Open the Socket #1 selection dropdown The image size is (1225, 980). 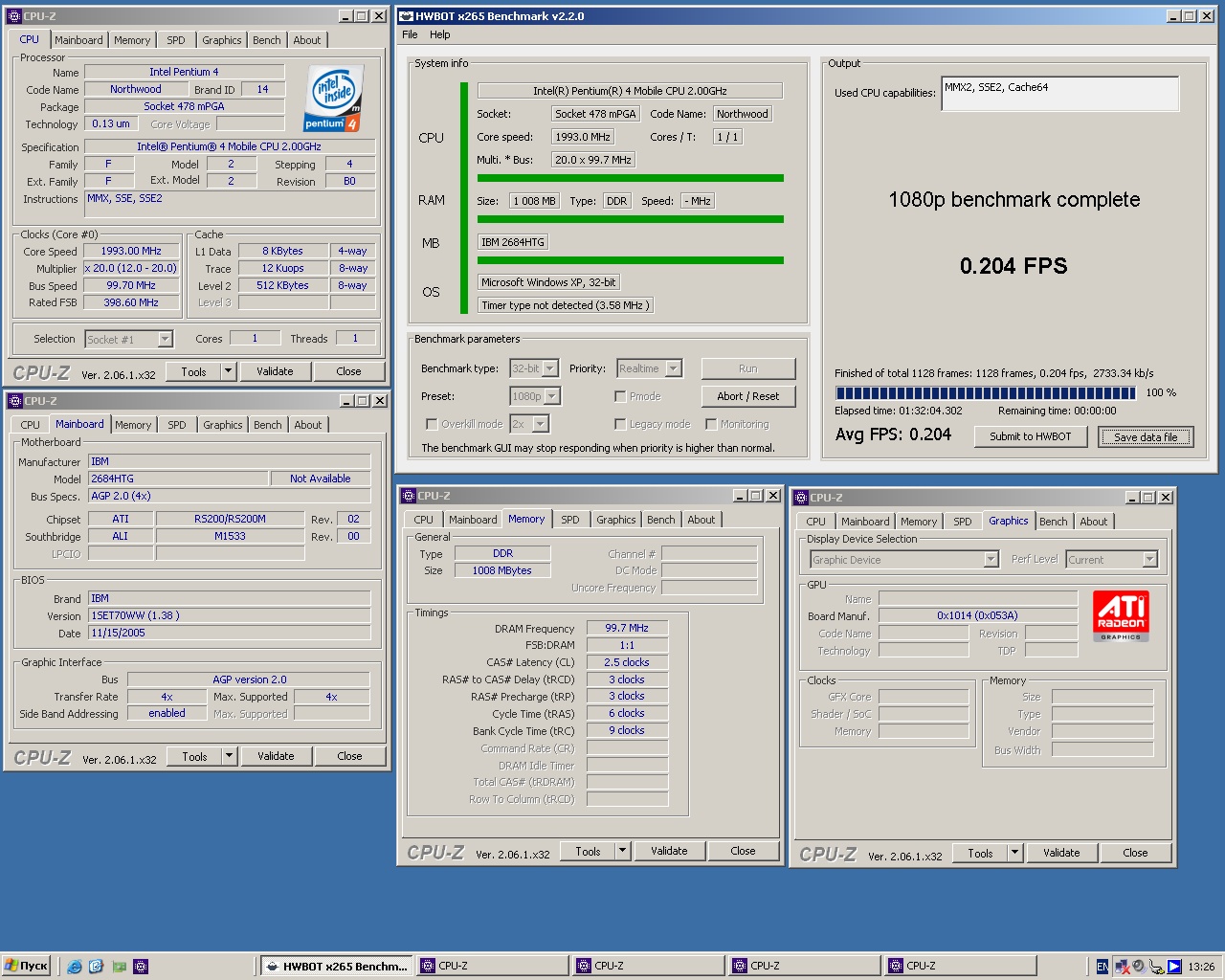point(165,339)
